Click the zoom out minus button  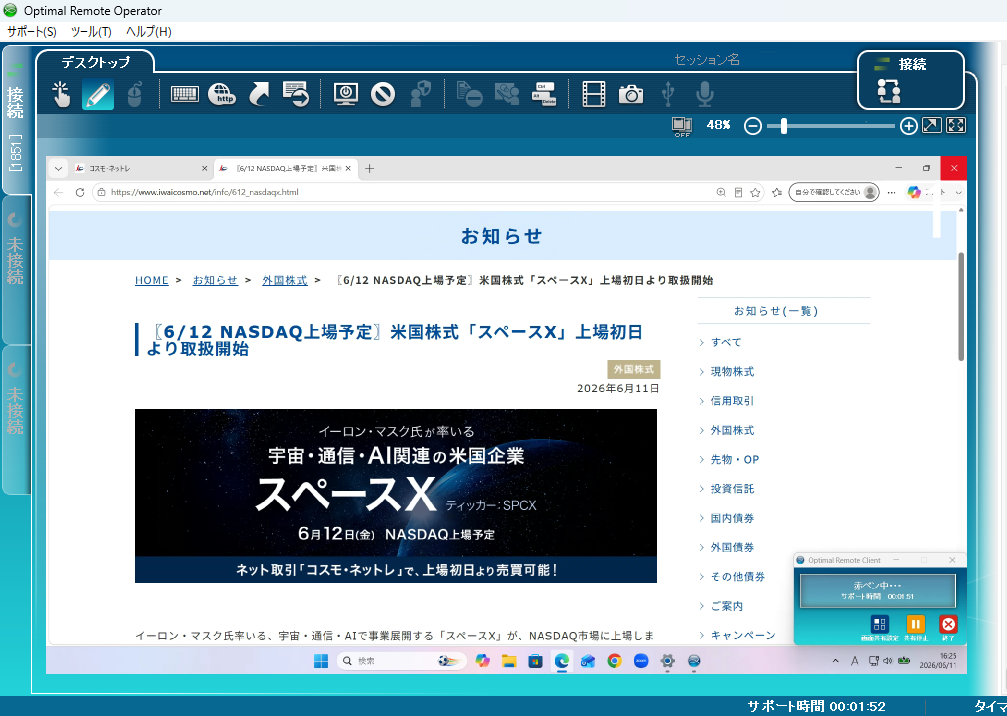pyautogui.click(x=753, y=126)
